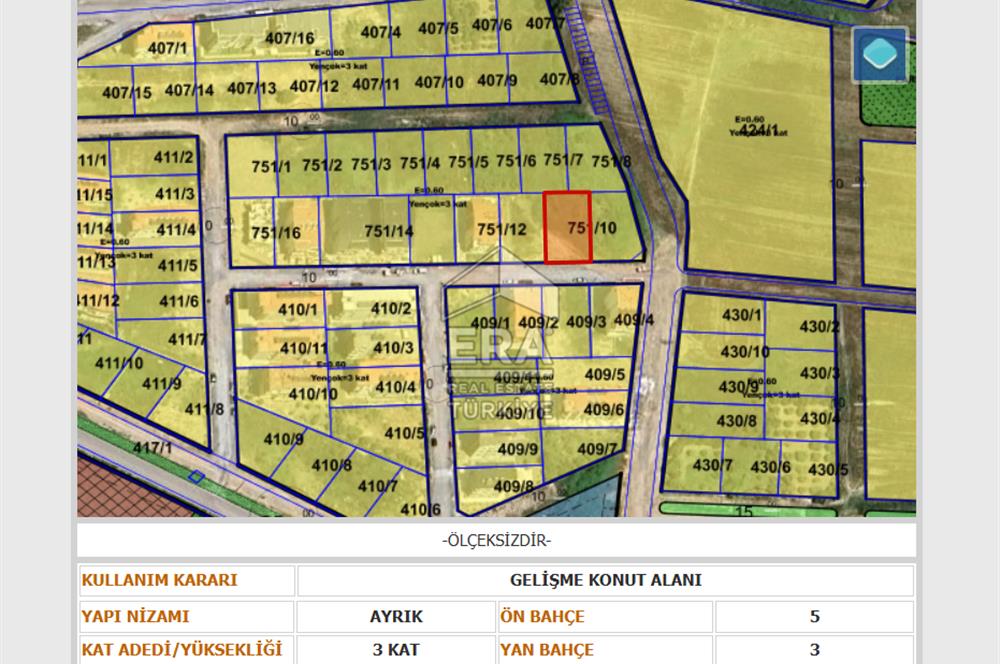Select the GELİŞME KONUT ALANI value cell
This screenshot has width=1000, height=664.
[605, 581]
